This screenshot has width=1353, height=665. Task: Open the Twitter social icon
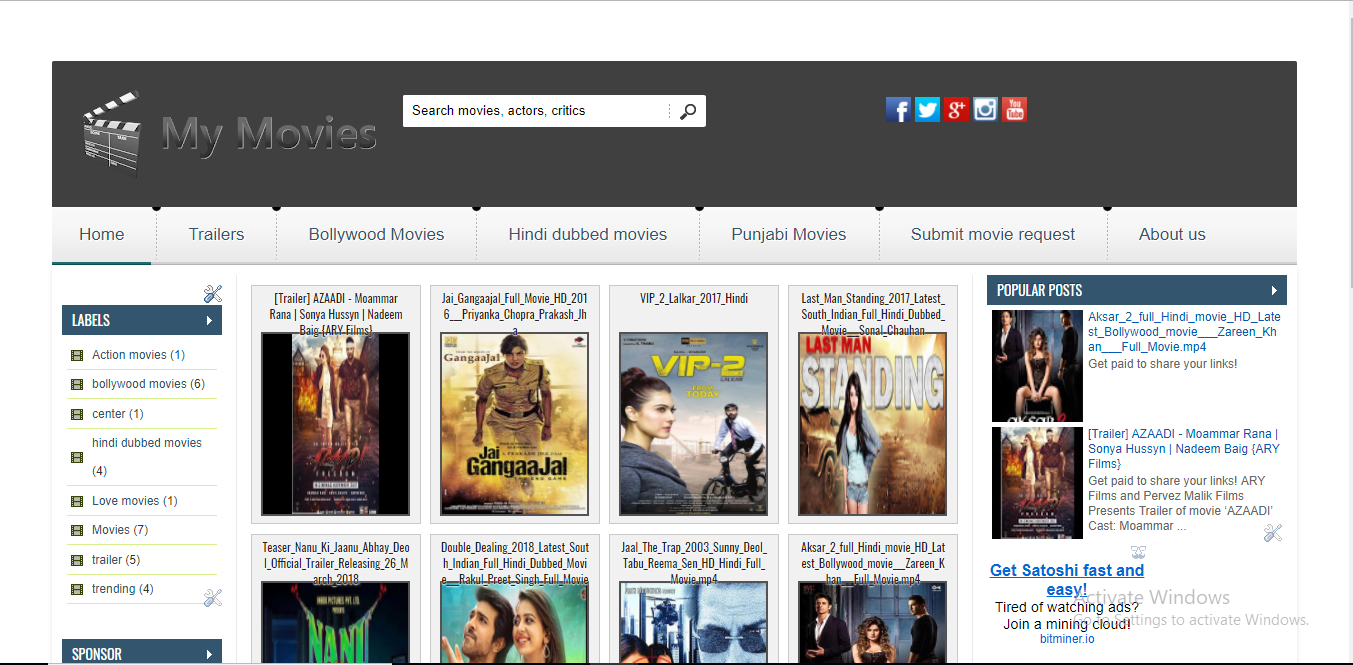pyautogui.click(x=927, y=109)
